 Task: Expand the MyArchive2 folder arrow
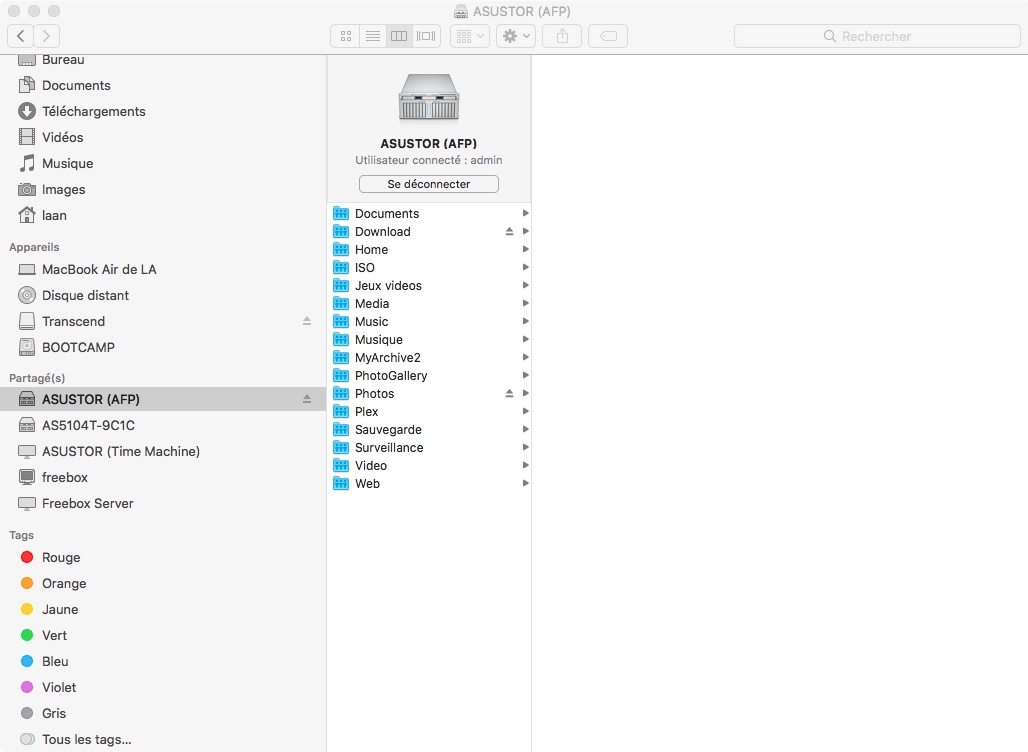(x=525, y=357)
